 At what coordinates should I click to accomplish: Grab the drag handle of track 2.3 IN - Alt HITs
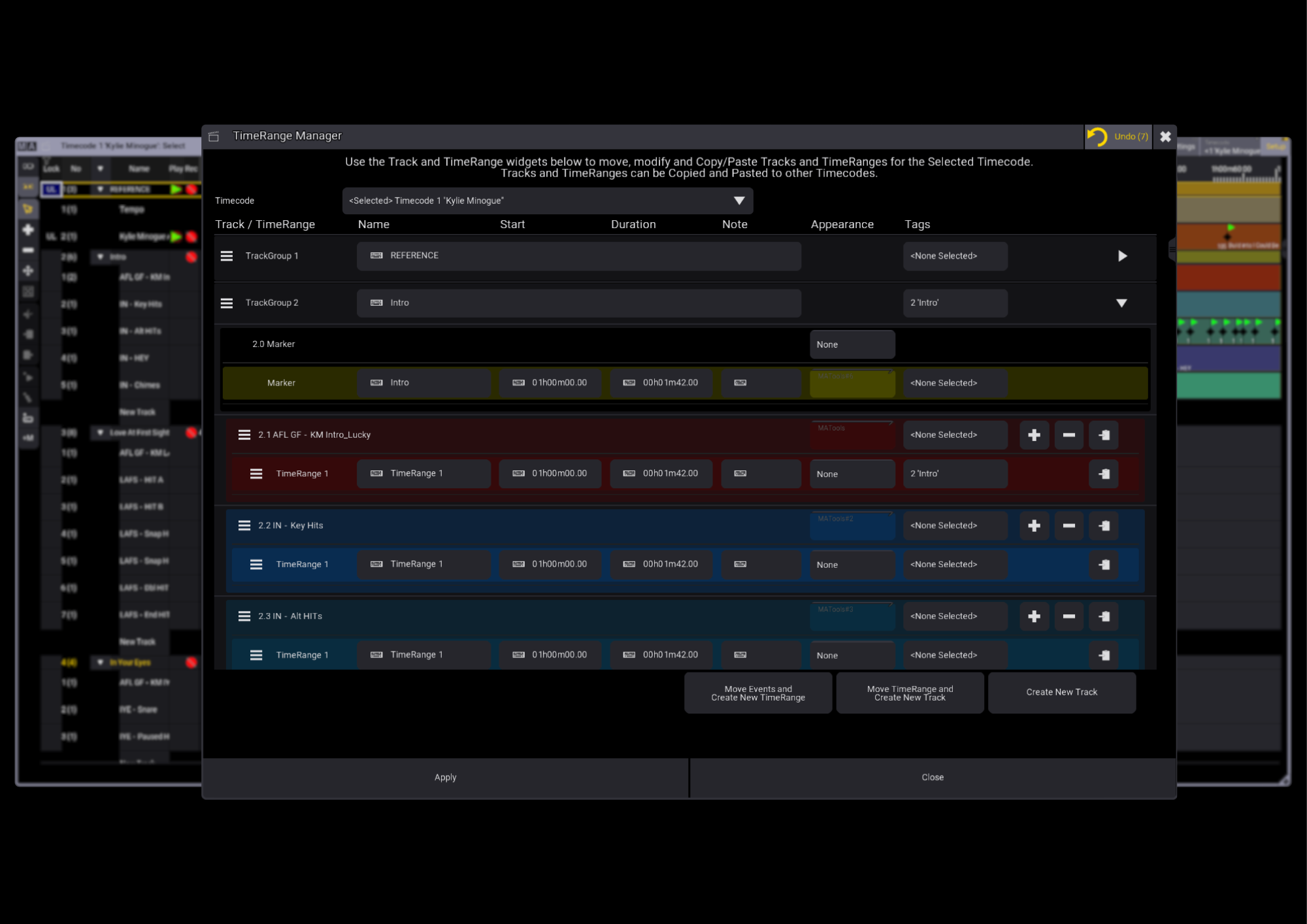(x=244, y=616)
